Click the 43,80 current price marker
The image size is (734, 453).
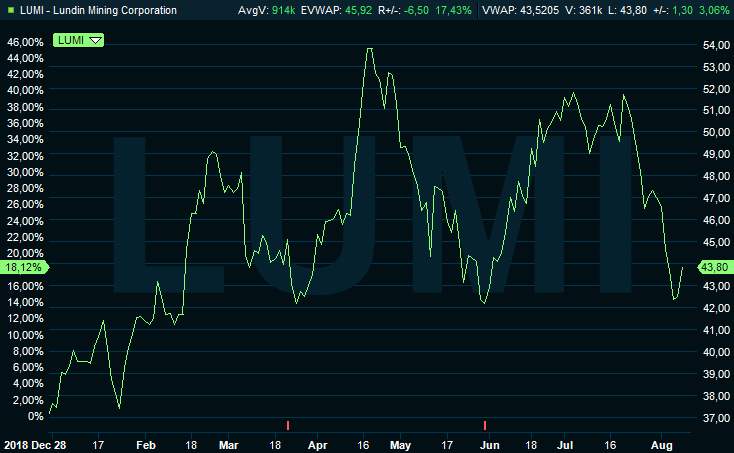(x=715, y=267)
